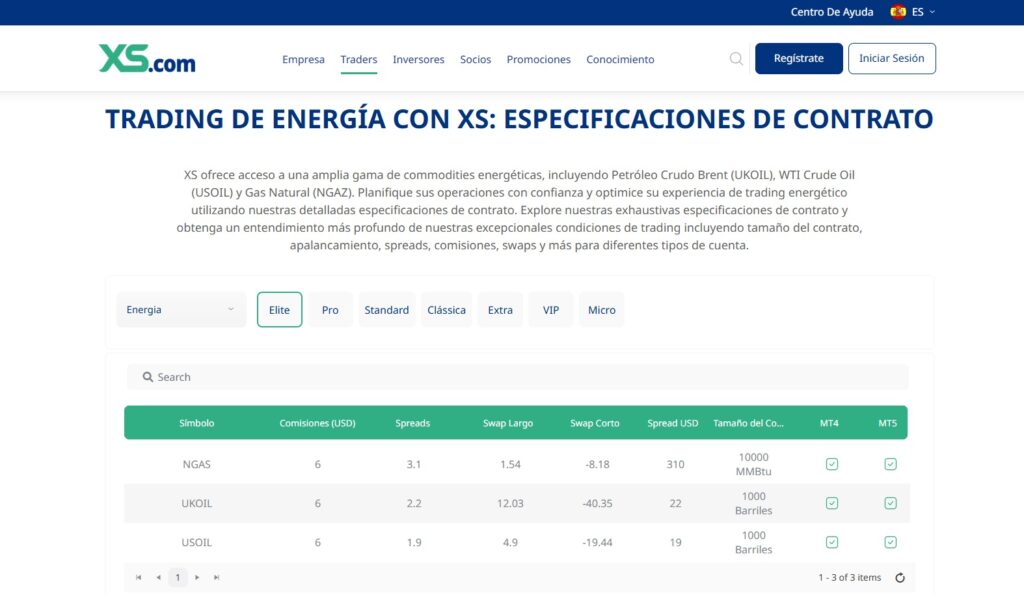
Task: Open the Centro De Ayuda link
Action: coord(831,12)
